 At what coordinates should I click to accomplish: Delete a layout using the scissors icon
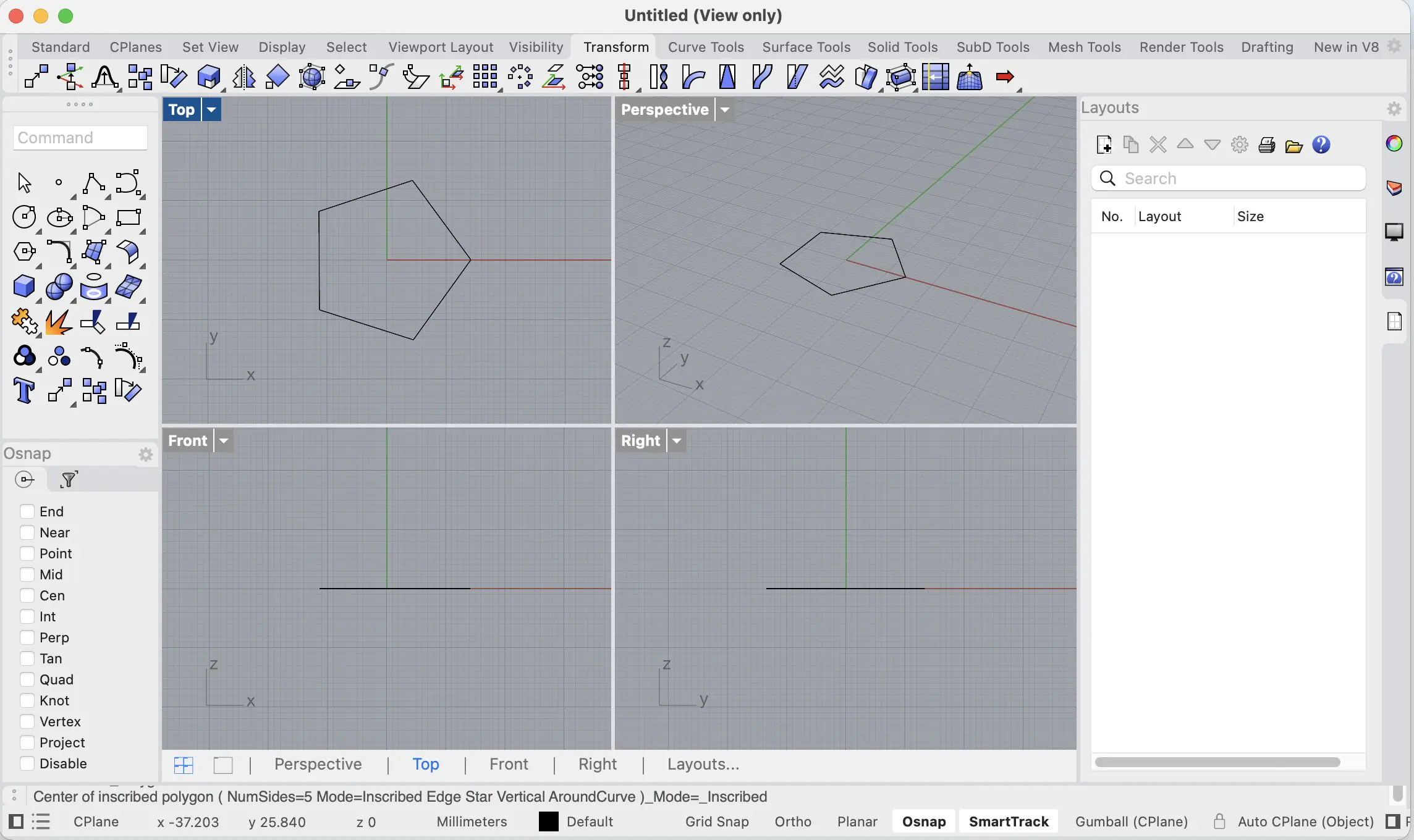[1158, 144]
